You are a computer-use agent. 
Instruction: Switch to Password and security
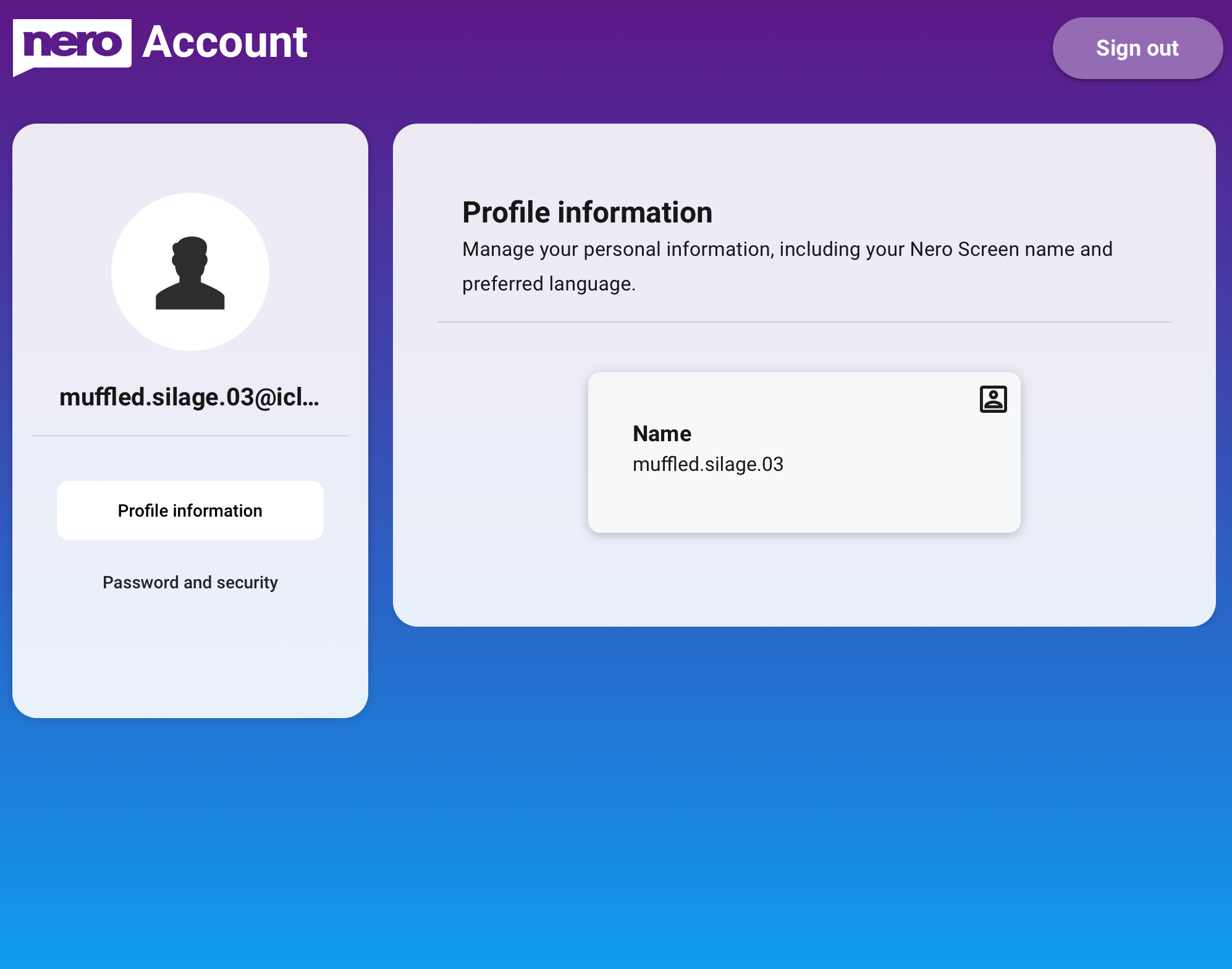click(x=190, y=582)
